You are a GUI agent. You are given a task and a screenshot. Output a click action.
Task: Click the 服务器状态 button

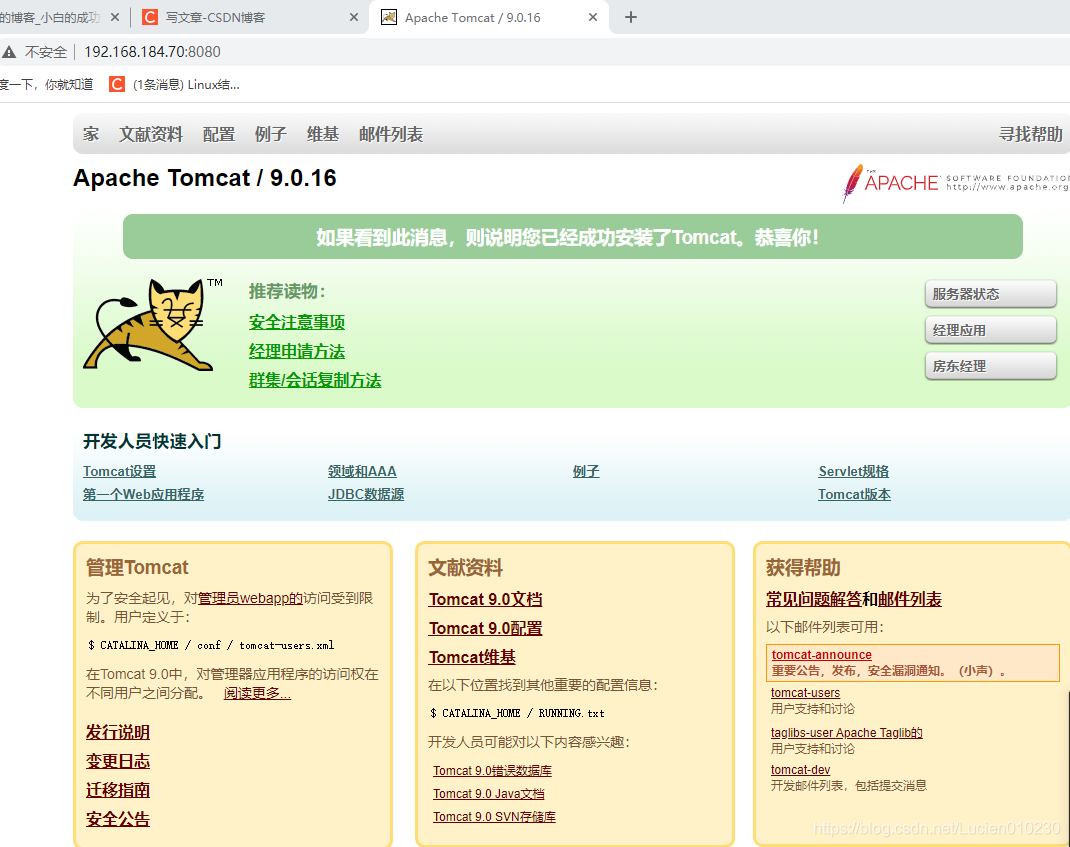tap(991, 294)
